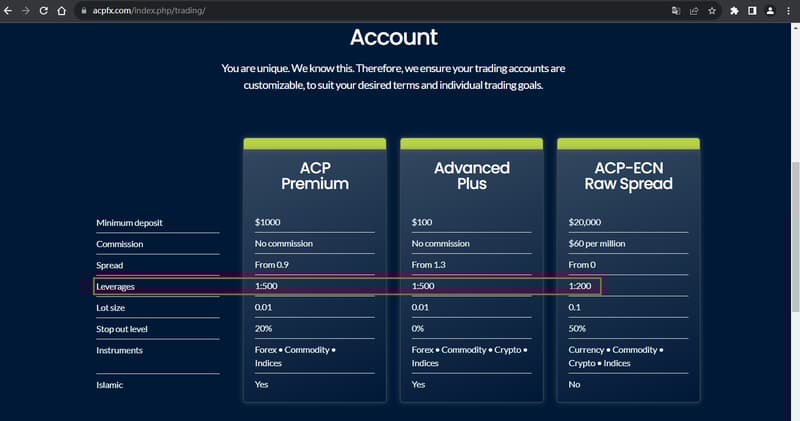Select the ACP-ECN Raw Spread card title
This screenshot has width=800, height=421.
tap(629, 176)
